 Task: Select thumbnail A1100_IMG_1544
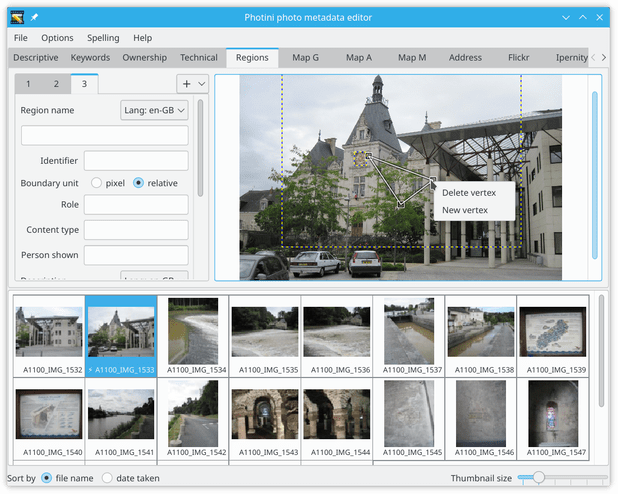[337, 418]
